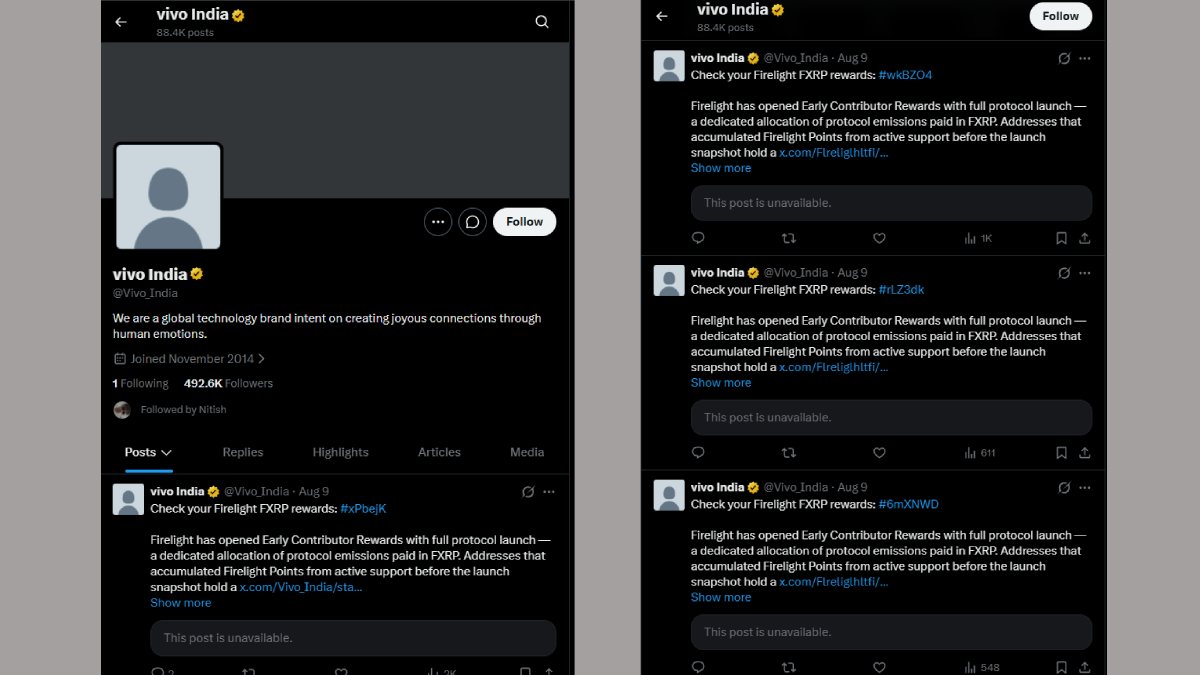Follow vivo India from left profile panel
This screenshot has height=675, width=1200.
pos(524,222)
